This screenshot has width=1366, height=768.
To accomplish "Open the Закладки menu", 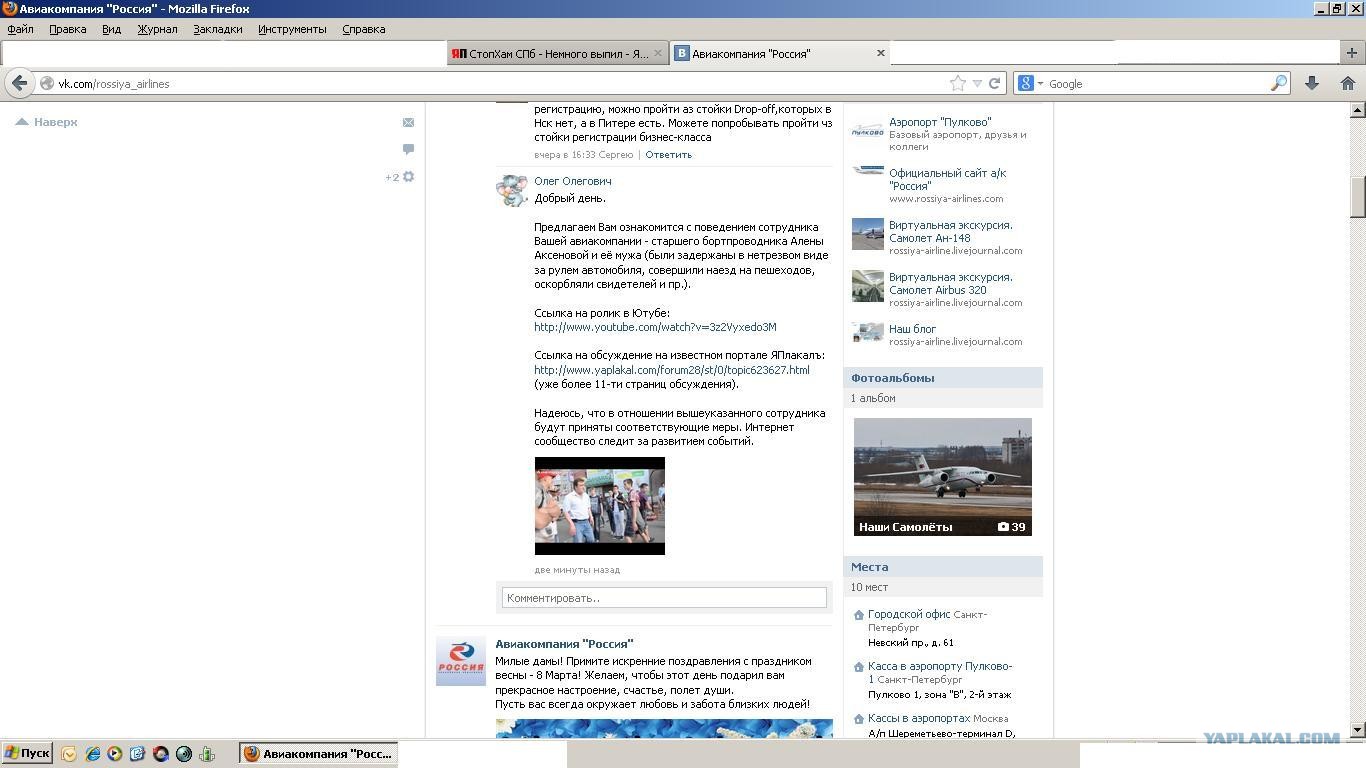I will 218,29.
